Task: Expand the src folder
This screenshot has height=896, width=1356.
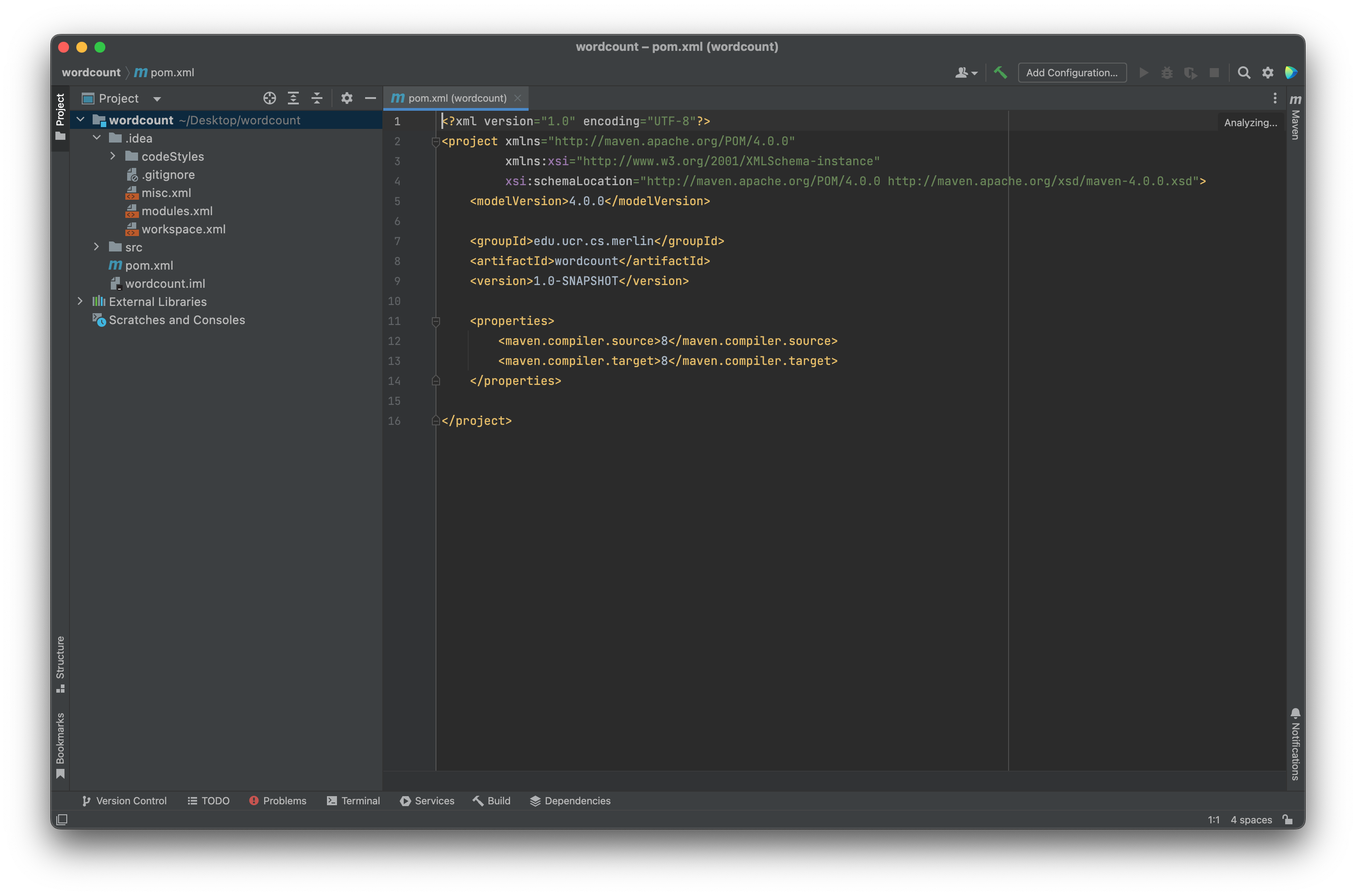Action: tap(97, 247)
